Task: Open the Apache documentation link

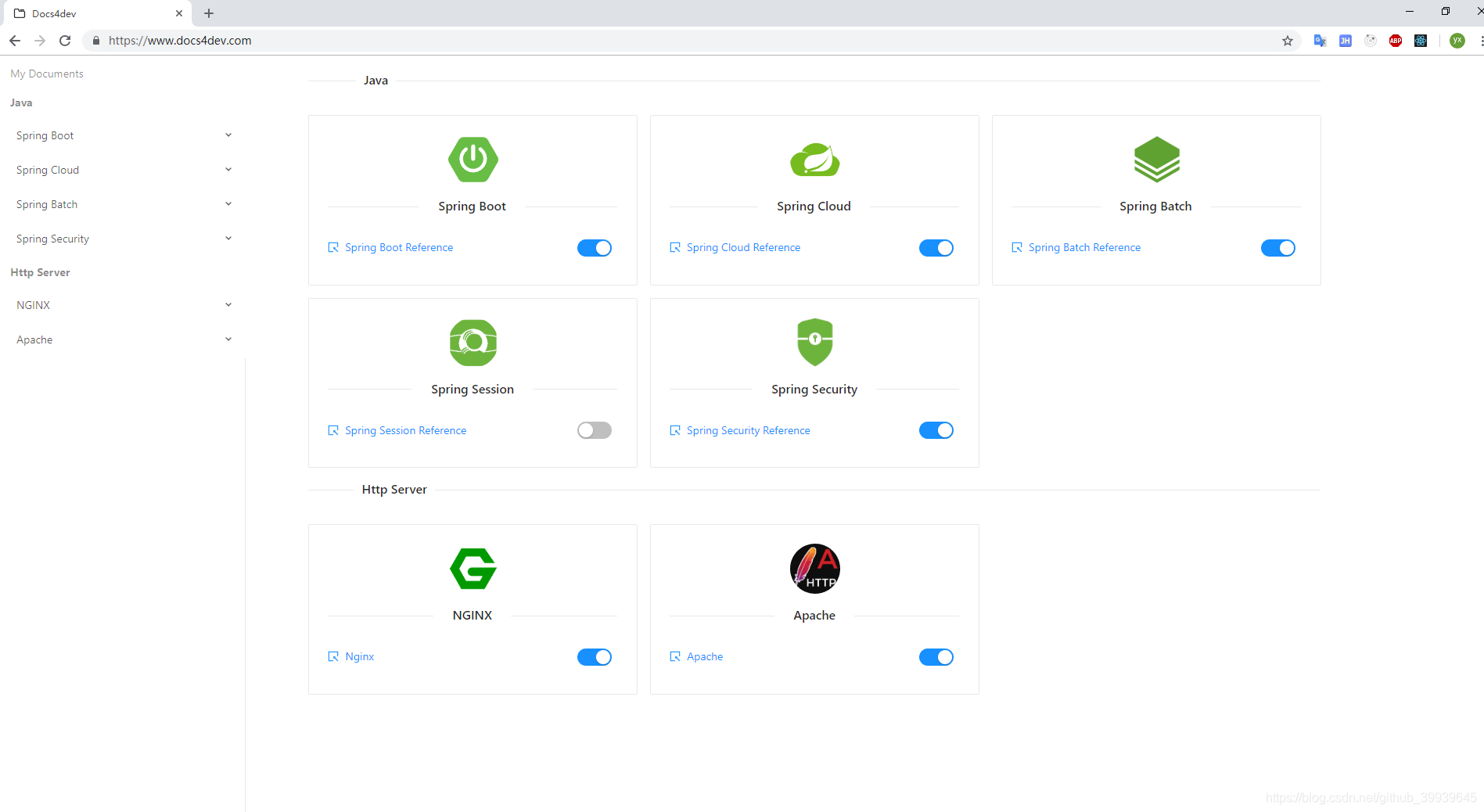Action: [705, 656]
